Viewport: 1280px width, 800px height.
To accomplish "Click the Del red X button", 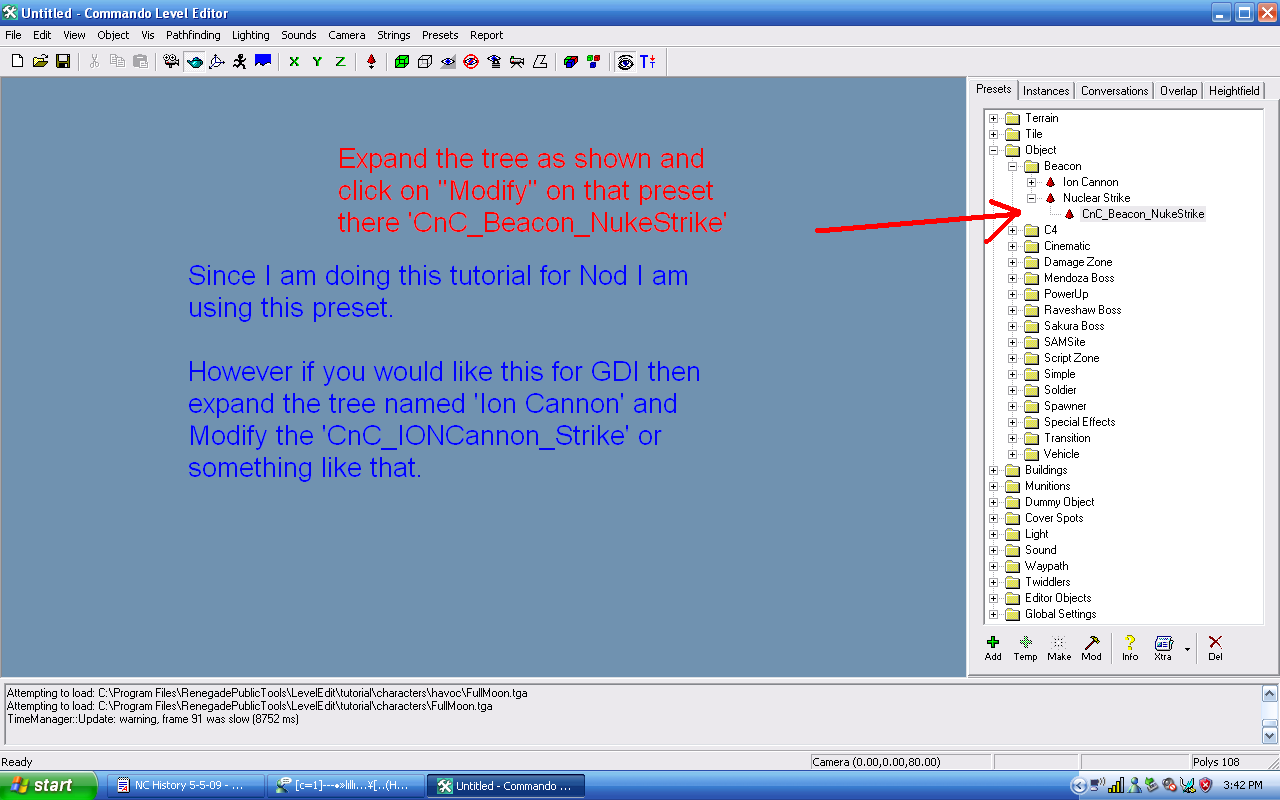I will click(x=1215, y=647).
